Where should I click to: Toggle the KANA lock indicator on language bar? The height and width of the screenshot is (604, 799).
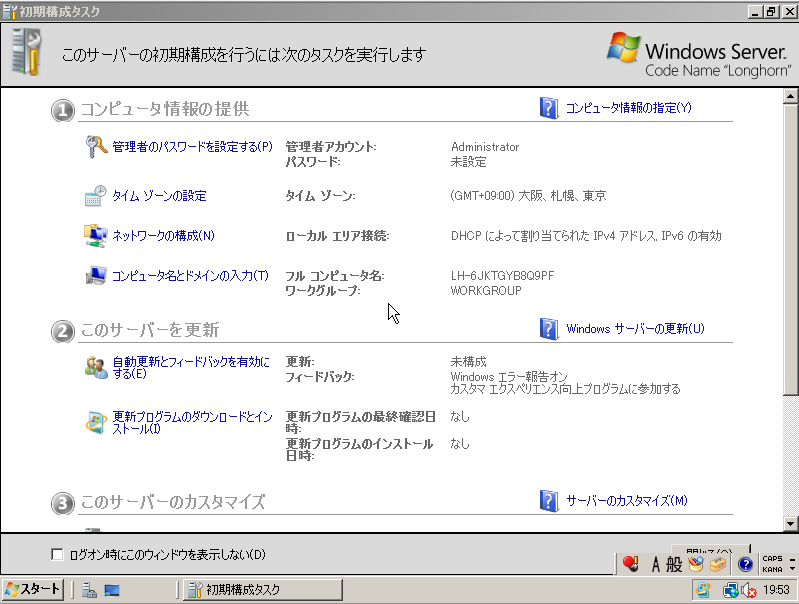[x=772, y=569]
